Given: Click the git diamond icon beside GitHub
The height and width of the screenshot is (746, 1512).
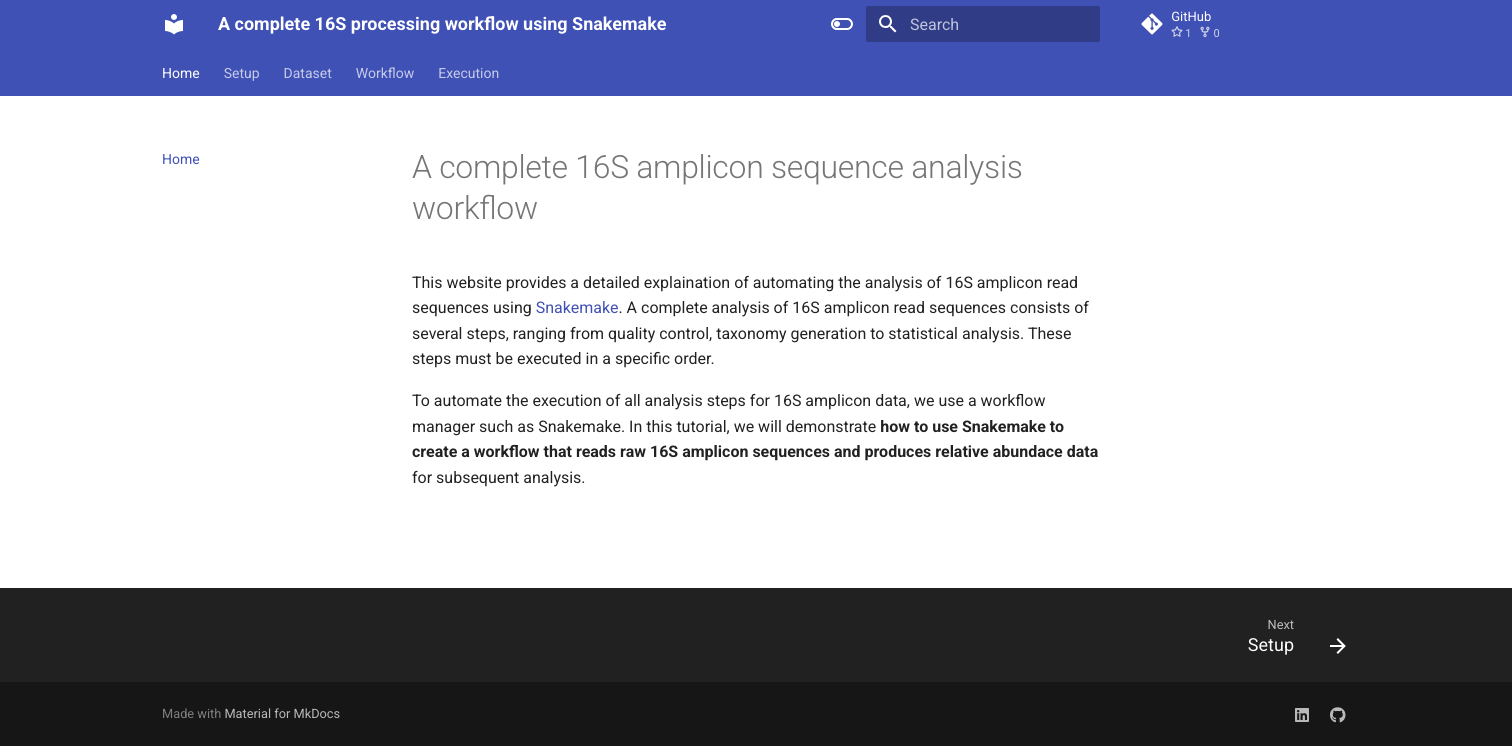Looking at the screenshot, I should point(1152,24).
